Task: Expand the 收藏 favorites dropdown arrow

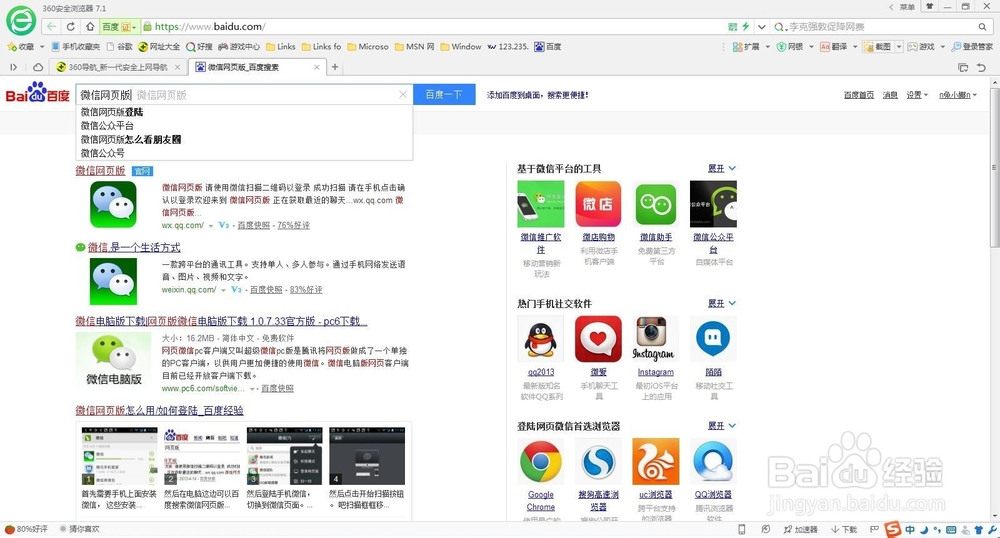Action: [42, 47]
